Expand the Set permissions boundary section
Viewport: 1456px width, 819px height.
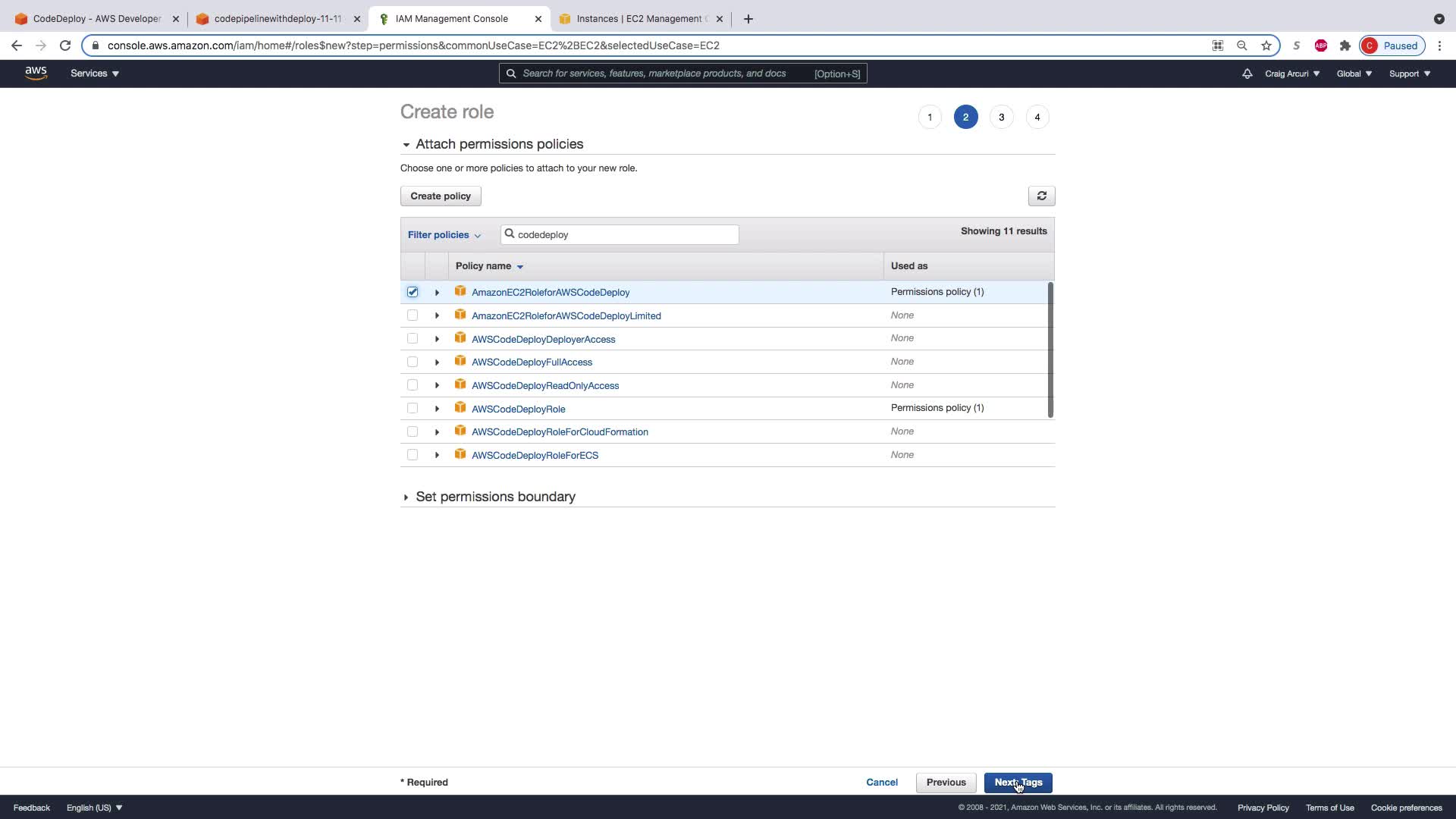pyautogui.click(x=495, y=497)
